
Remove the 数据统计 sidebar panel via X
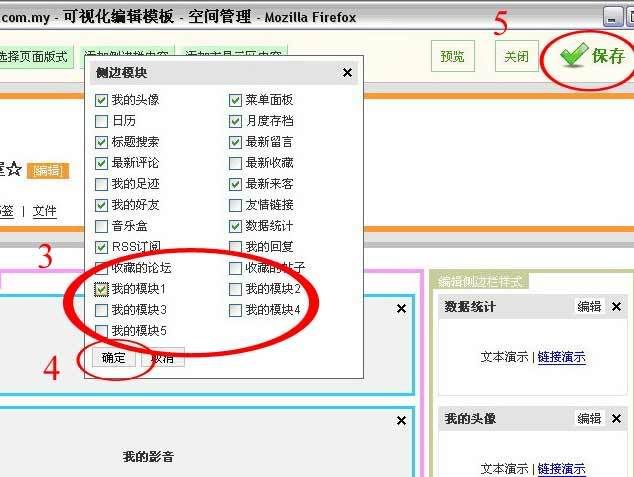pos(617,307)
